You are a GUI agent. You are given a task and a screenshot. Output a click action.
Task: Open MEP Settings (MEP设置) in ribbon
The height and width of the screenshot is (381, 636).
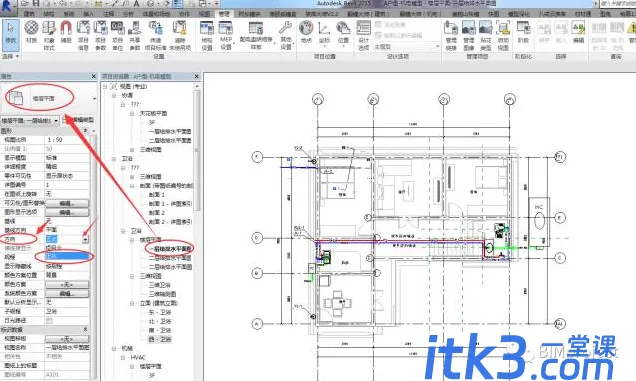click(226, 34)
